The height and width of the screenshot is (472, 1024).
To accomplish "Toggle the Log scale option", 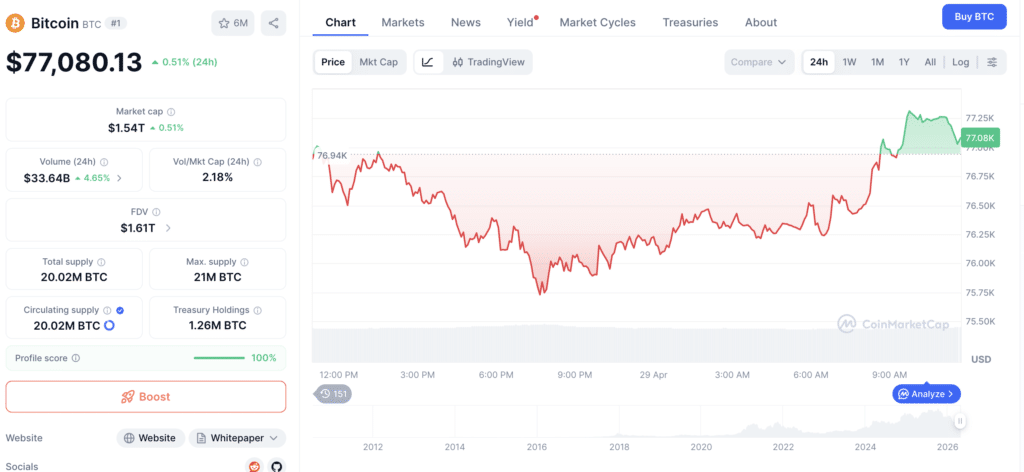I will pyautogui.click(x=960, y=62).
